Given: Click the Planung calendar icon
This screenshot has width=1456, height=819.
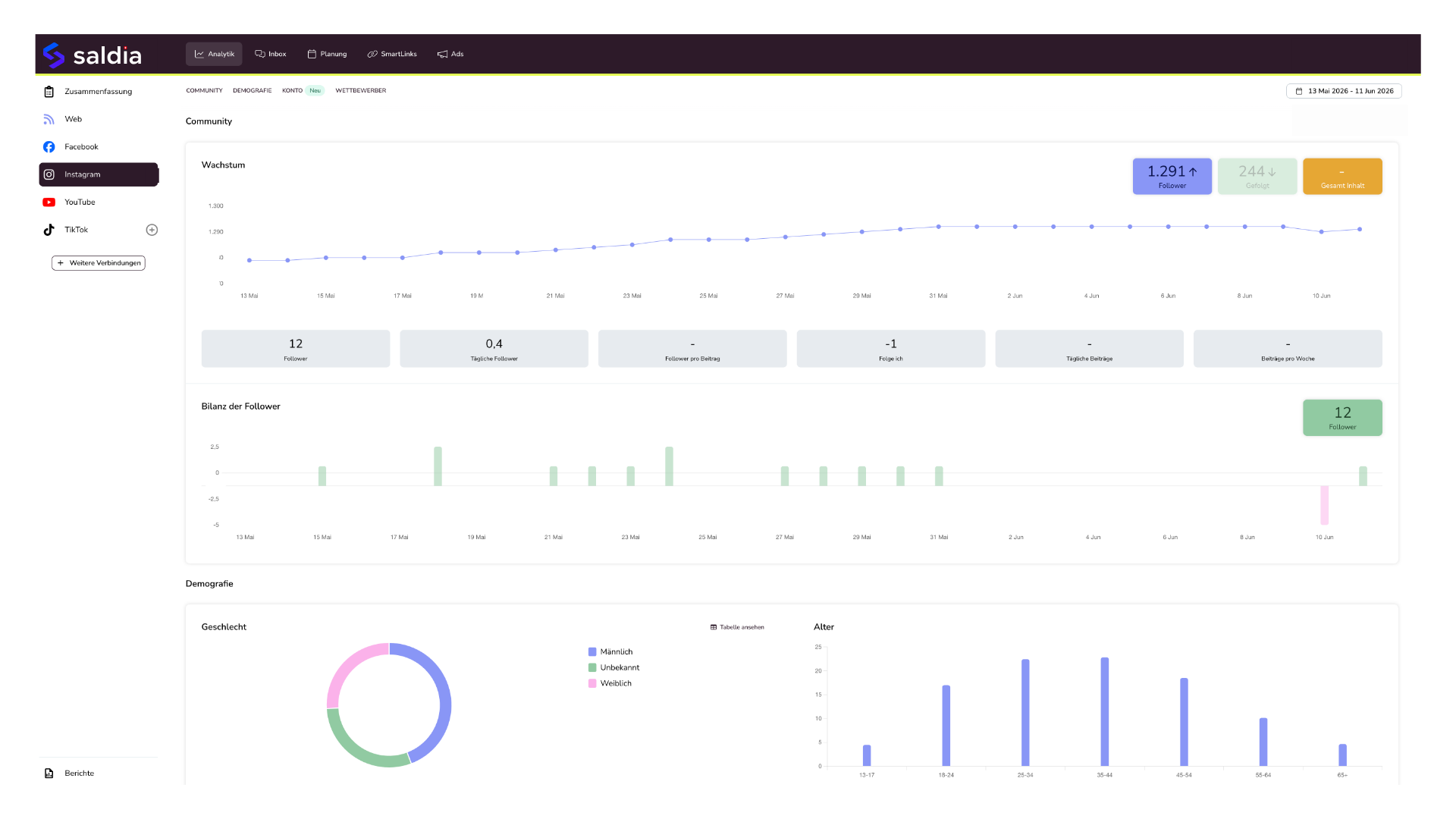Looking at the screenshot, I should (312, 54).
